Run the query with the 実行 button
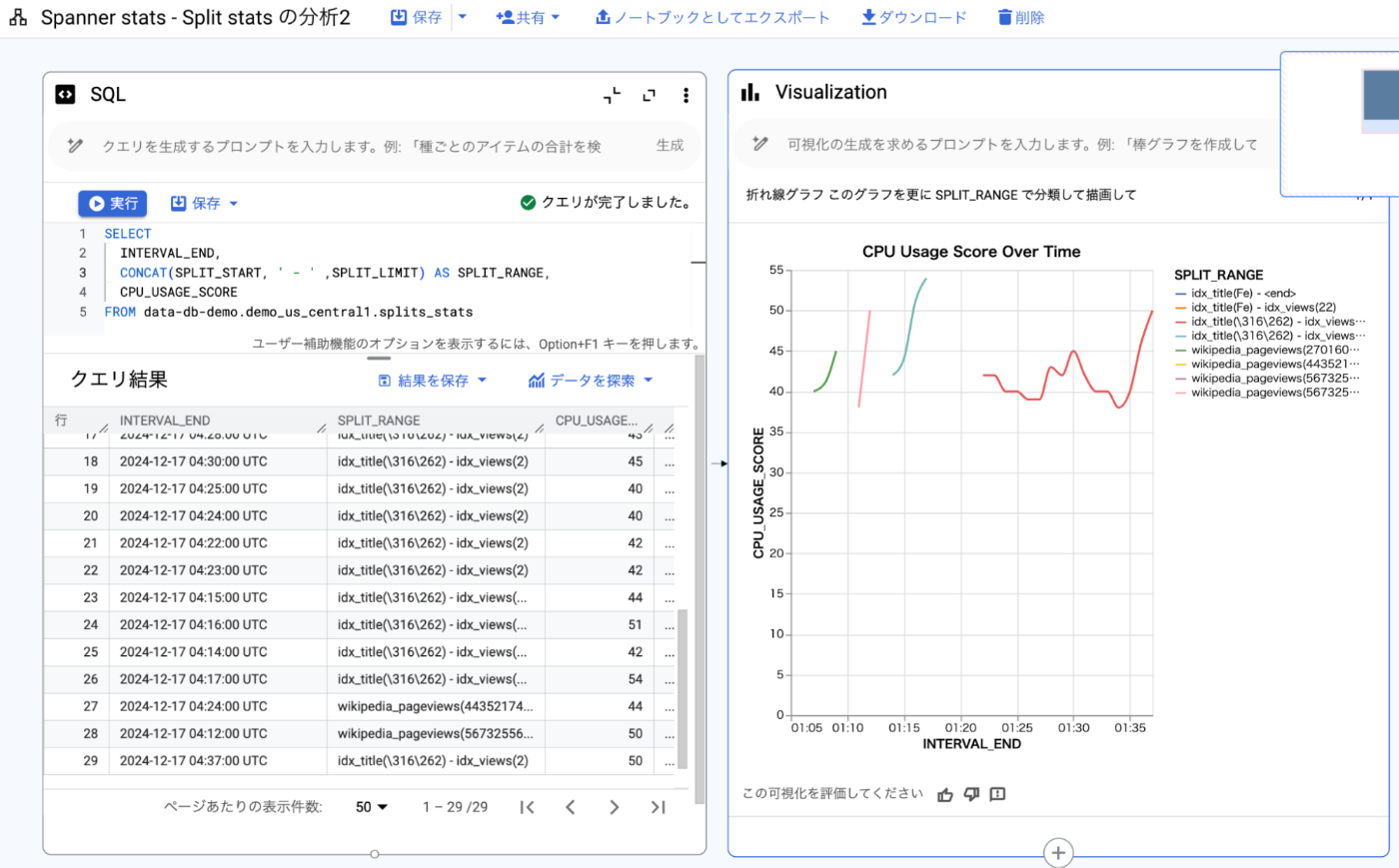 [113, 203]
